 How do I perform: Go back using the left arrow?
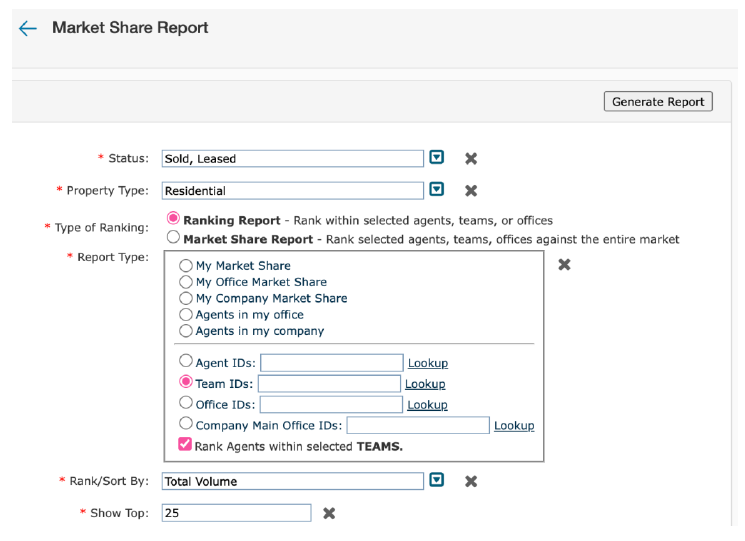(x=28, y=28)
